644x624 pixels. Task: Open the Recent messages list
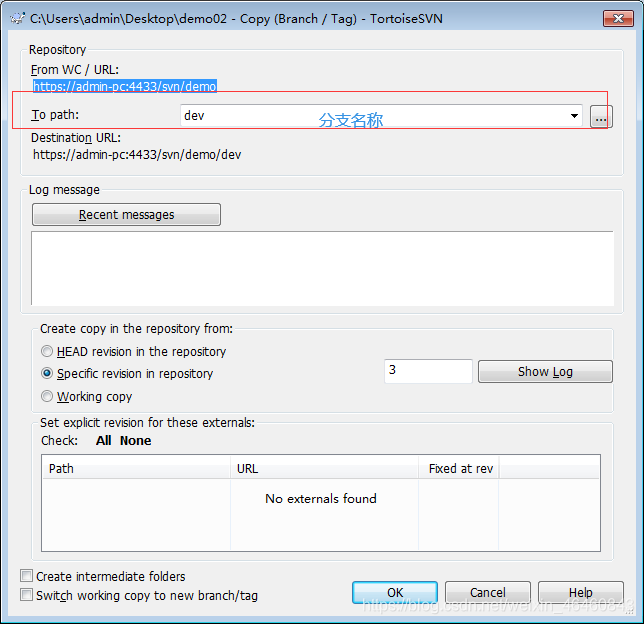(x=126, y=214)
